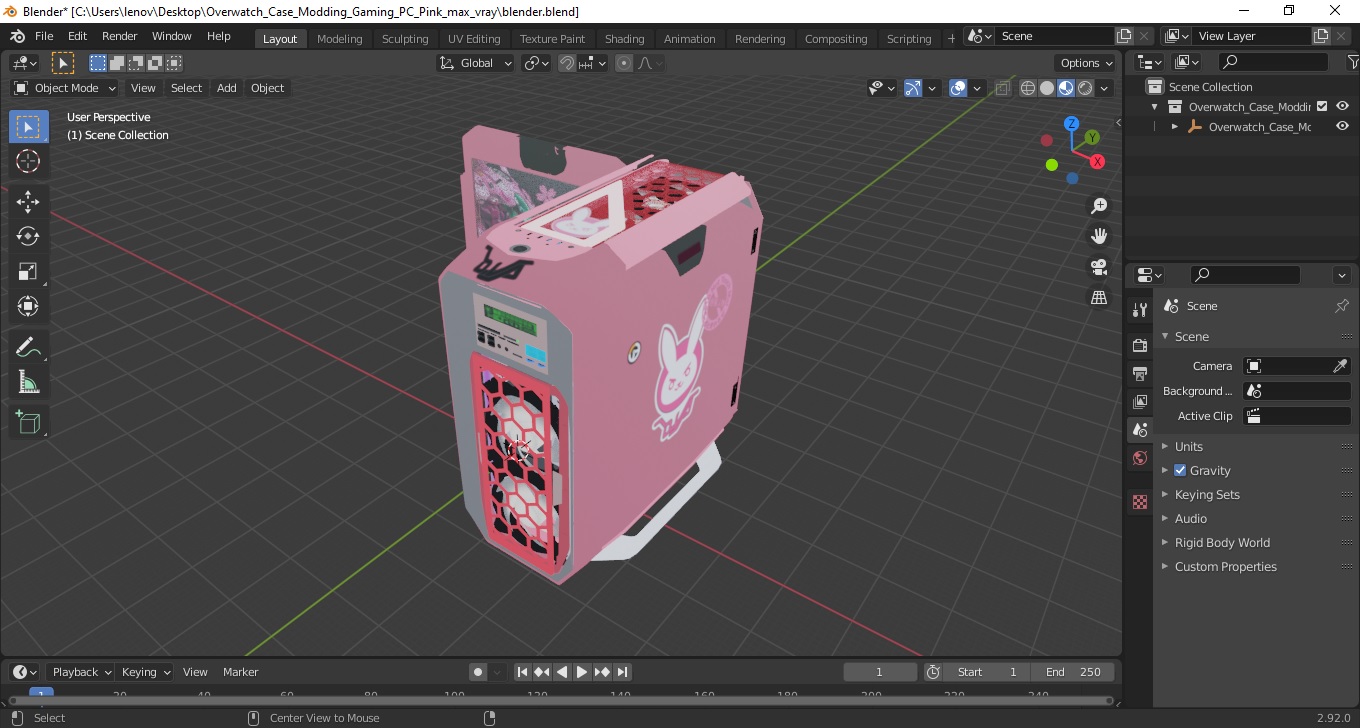This screenshot has height=728, width=1360.
Task: Open the Render properties tab
Action: [1140, 345]
